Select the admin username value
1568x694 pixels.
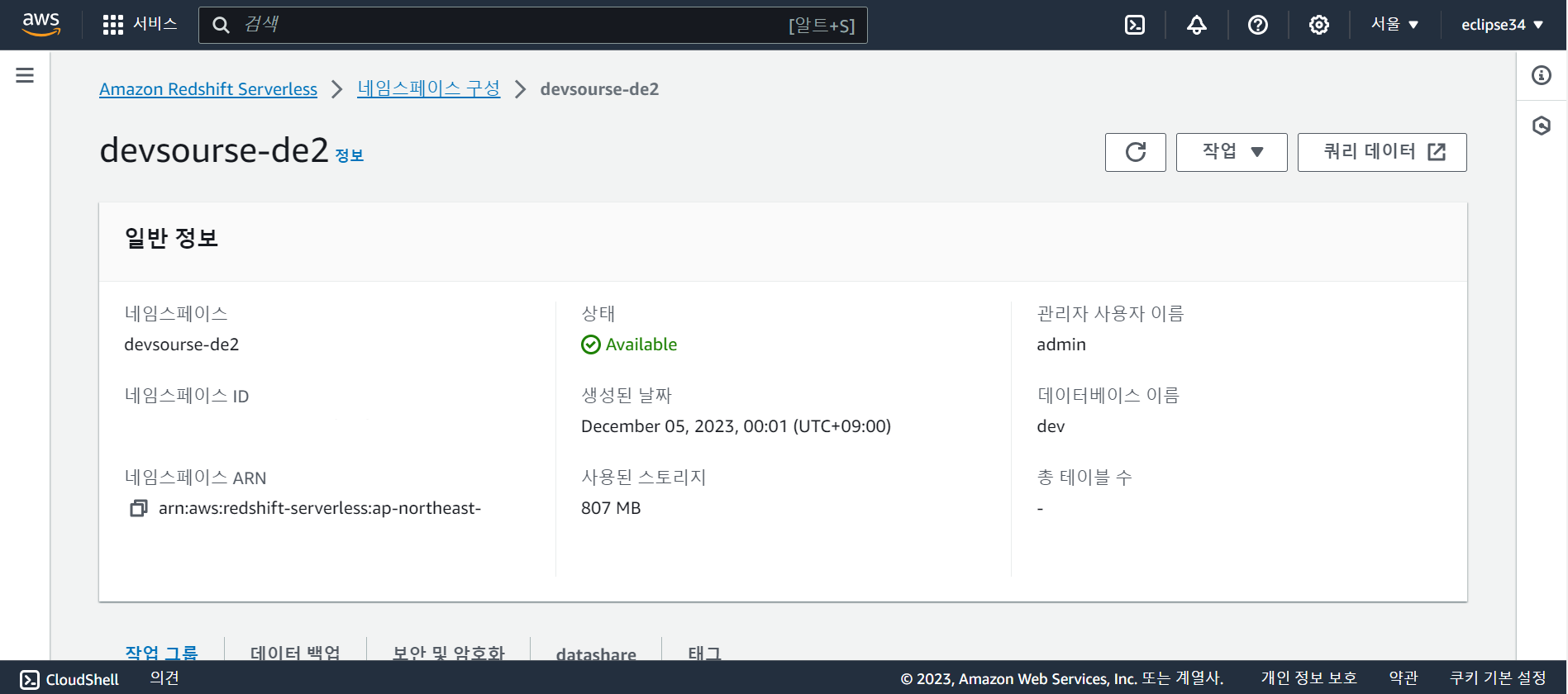tap(1061, 345)
